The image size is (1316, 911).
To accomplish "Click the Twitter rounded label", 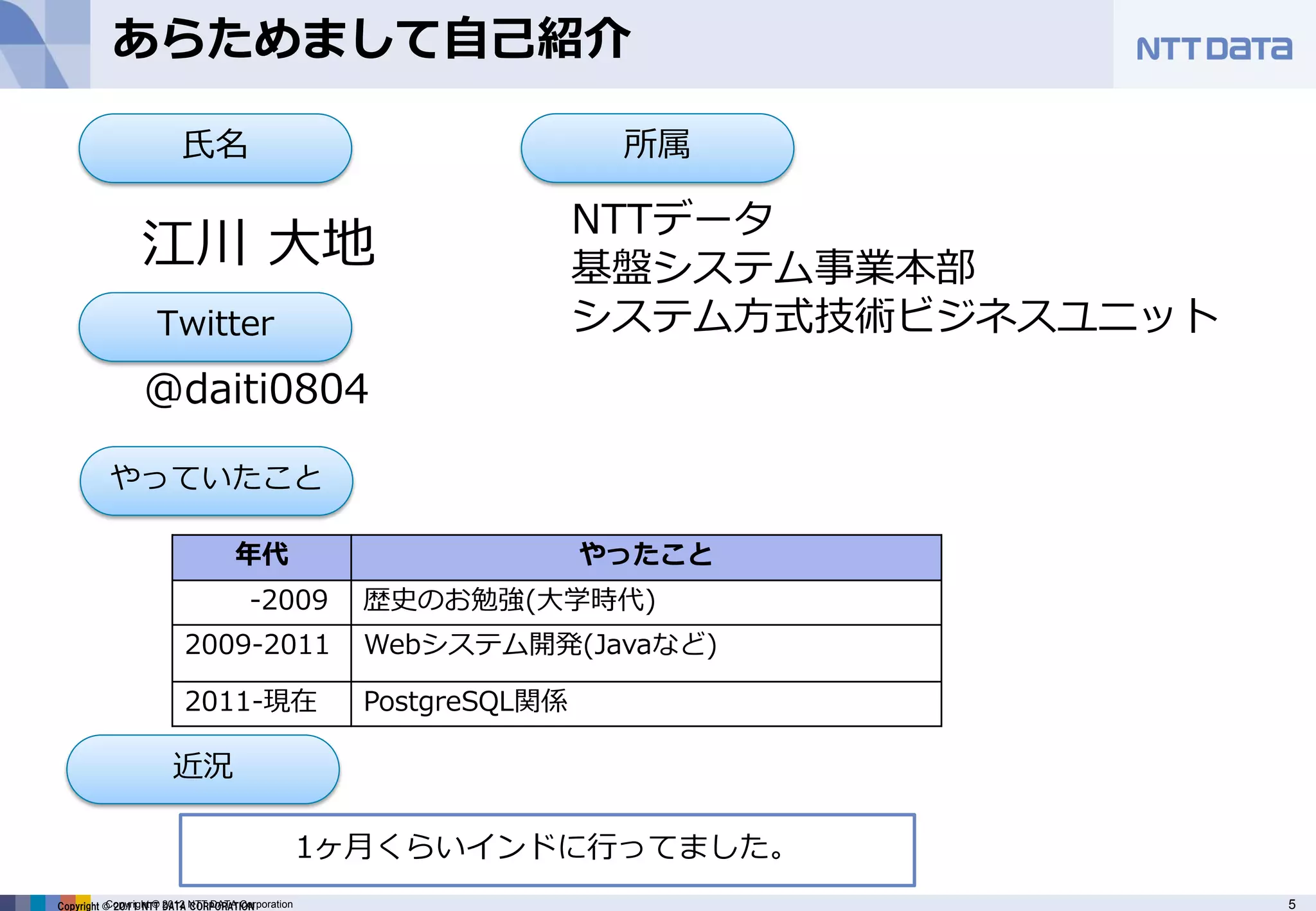I will click(x=215, y=327).
